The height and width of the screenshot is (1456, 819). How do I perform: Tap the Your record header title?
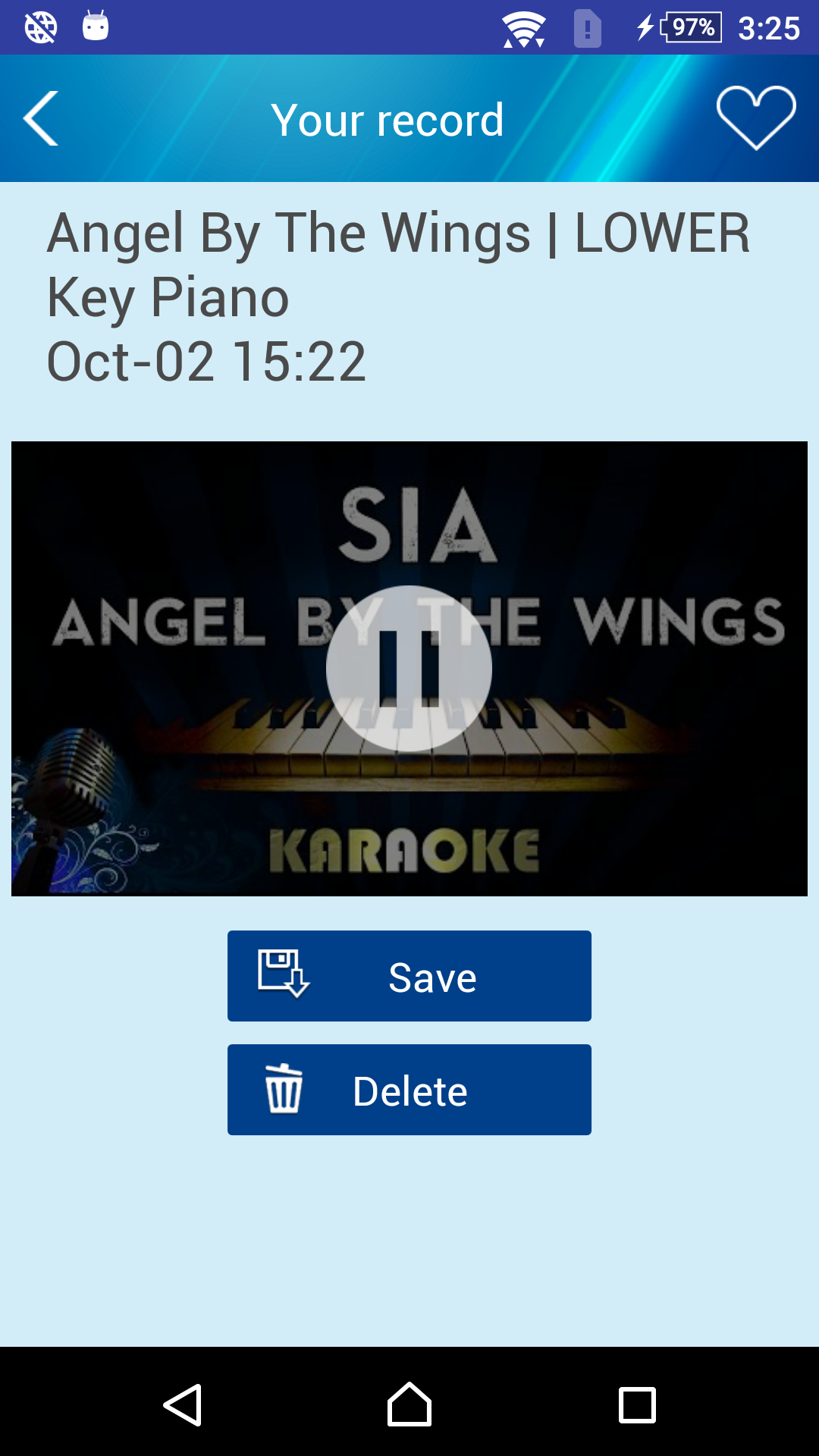388,120
